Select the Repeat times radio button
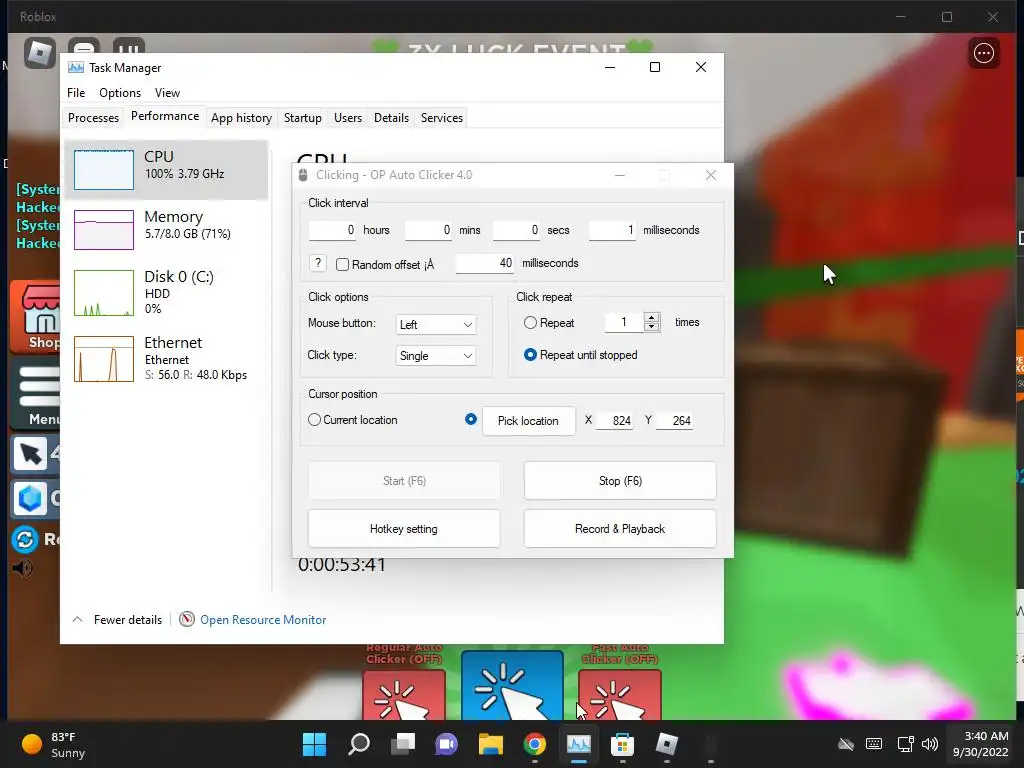 tap(530, 323)
